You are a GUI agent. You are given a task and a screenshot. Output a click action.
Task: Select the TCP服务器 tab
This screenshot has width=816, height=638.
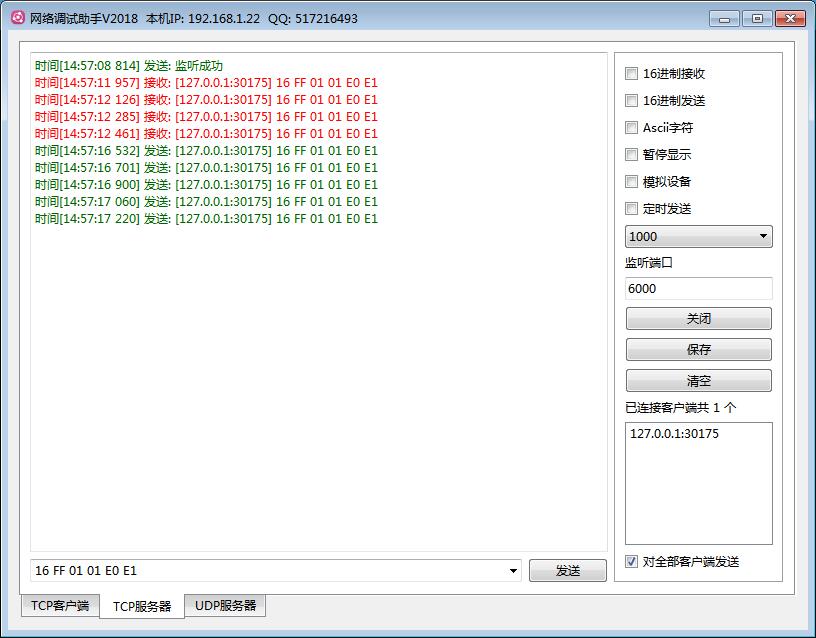coord(141,606)
